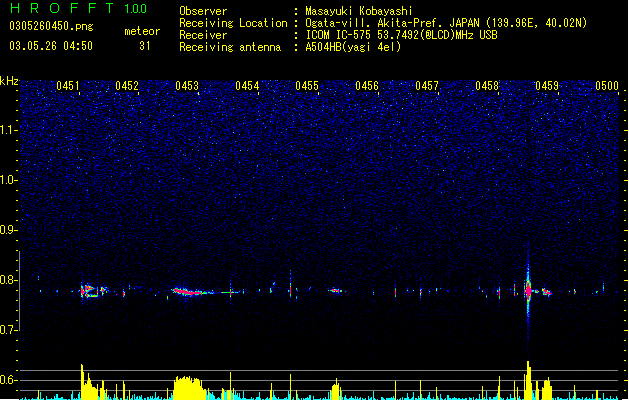
Task: Click the 0.8 kHz axis label
Action: pos(8,280)
